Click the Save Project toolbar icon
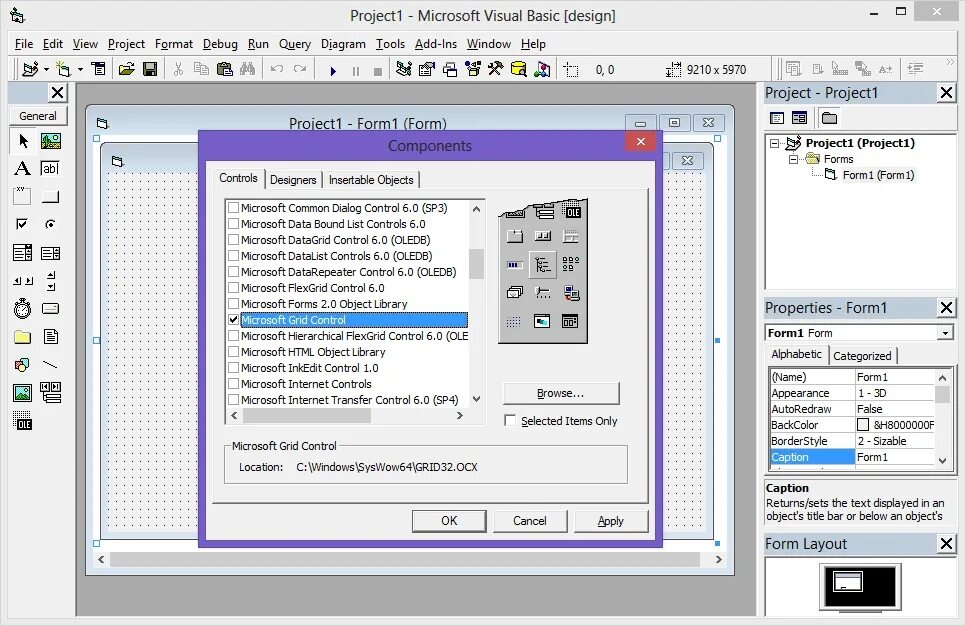This screenshot has height=626, width=966. coord(150,69)
